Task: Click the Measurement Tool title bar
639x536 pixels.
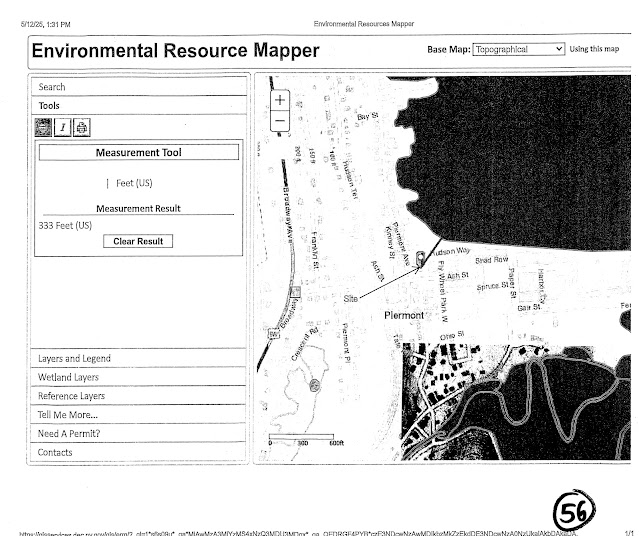Action: pyautogui.click(x=139, y=152)
